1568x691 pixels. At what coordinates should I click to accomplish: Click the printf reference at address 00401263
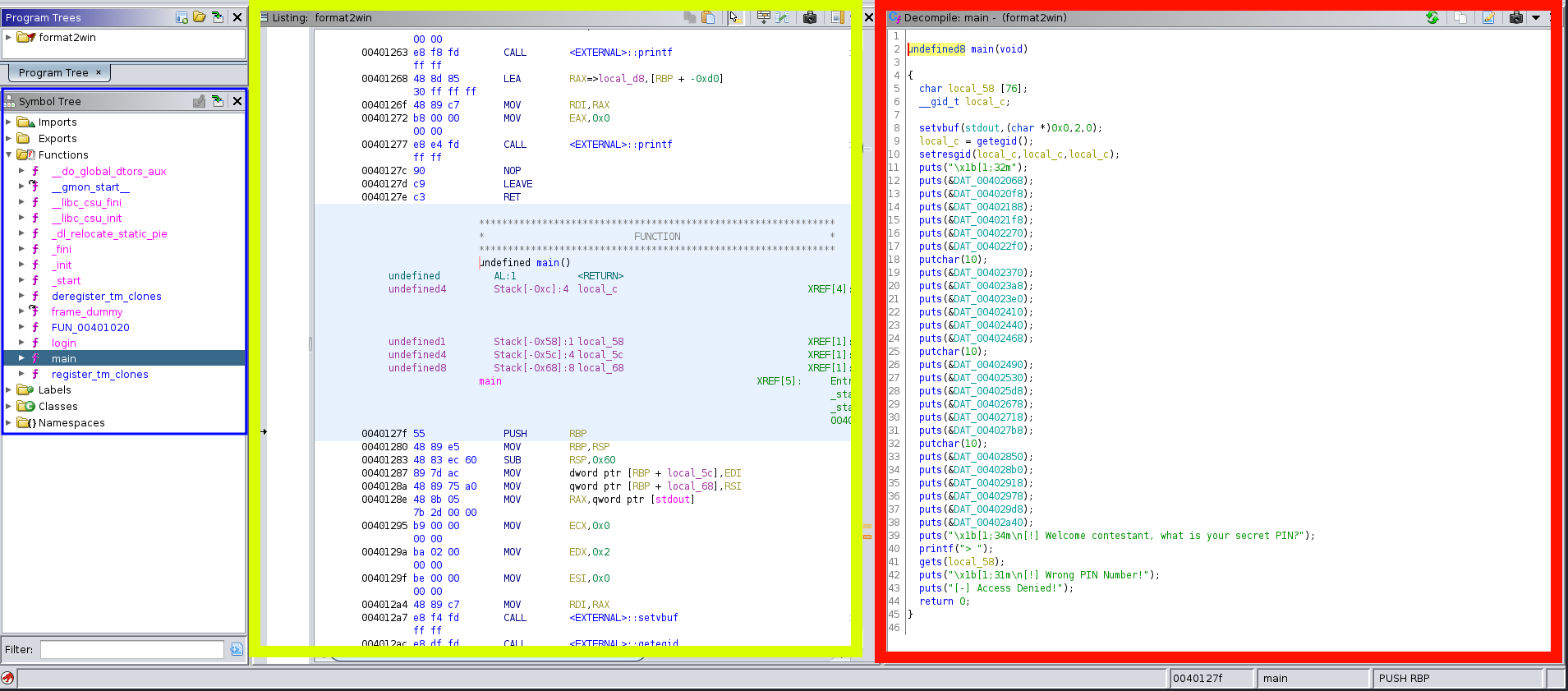621,53
